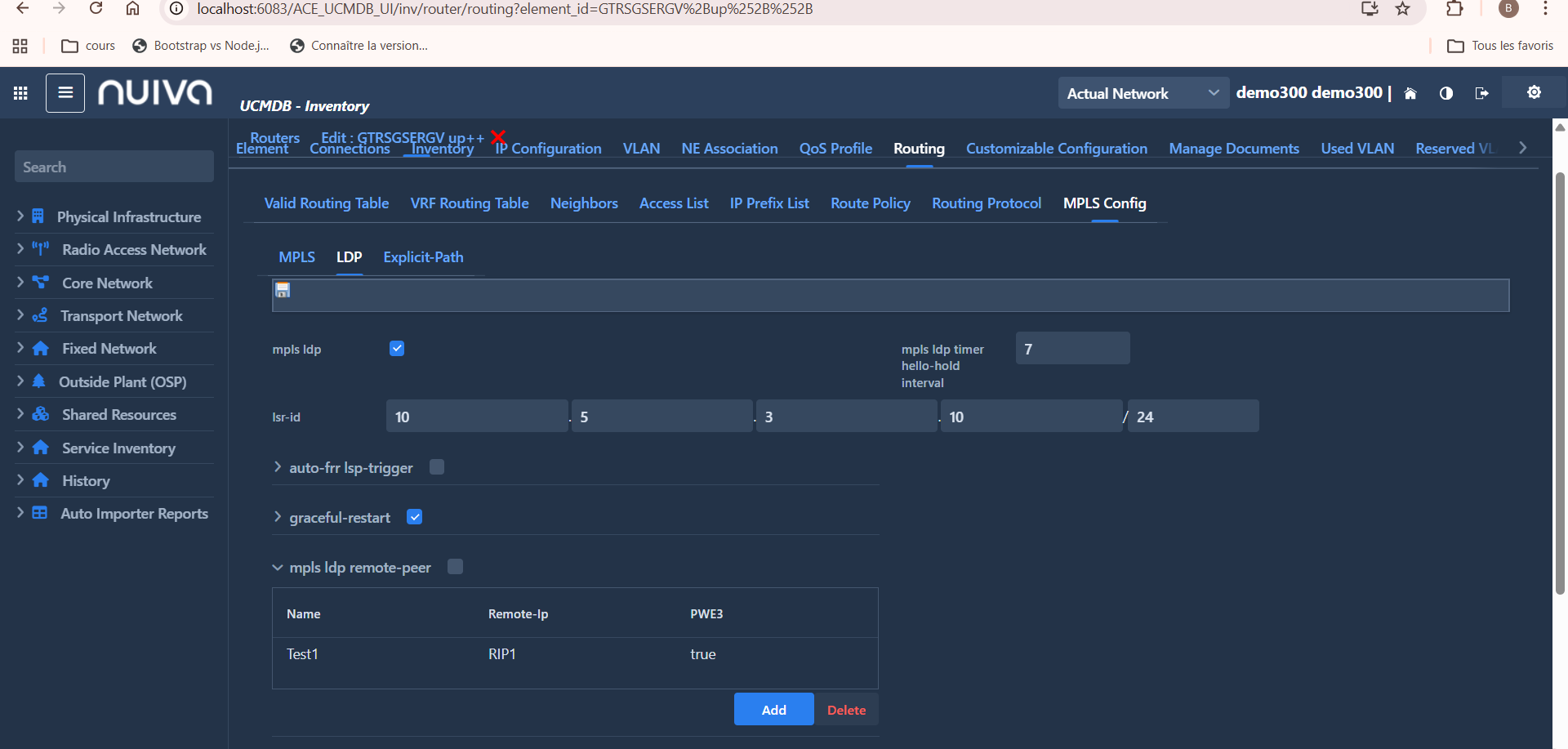Collapse the mpls ldp remote-peer section

pyautogui.click(x=278, y=568)
